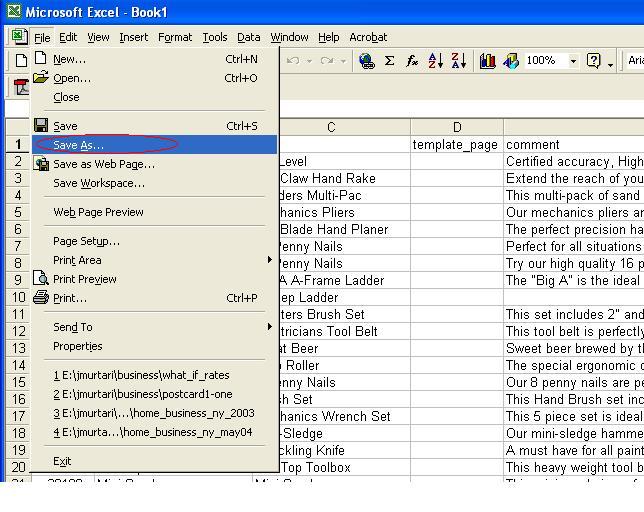Open the Edit menu

point(68,37)
